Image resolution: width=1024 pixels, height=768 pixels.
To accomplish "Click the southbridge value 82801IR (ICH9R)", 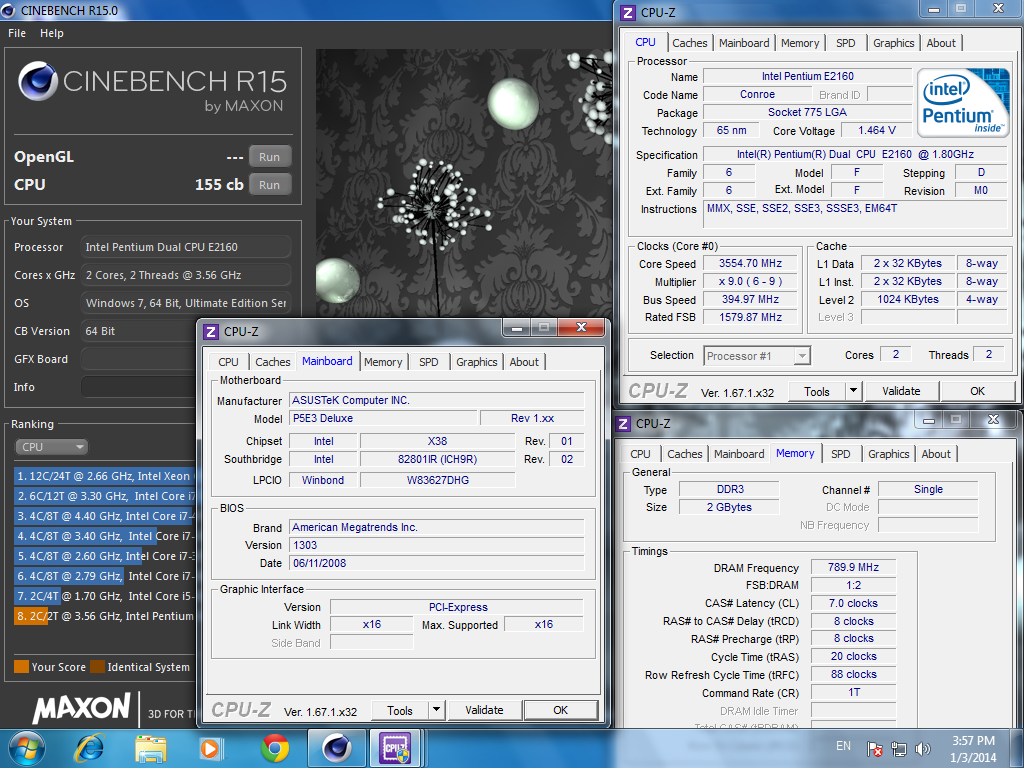I will point(437,460).
